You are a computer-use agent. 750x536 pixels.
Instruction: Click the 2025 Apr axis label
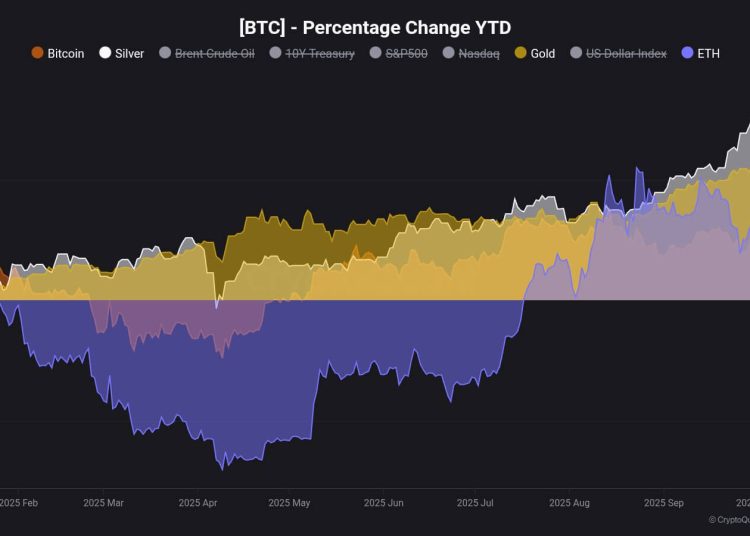196,503
